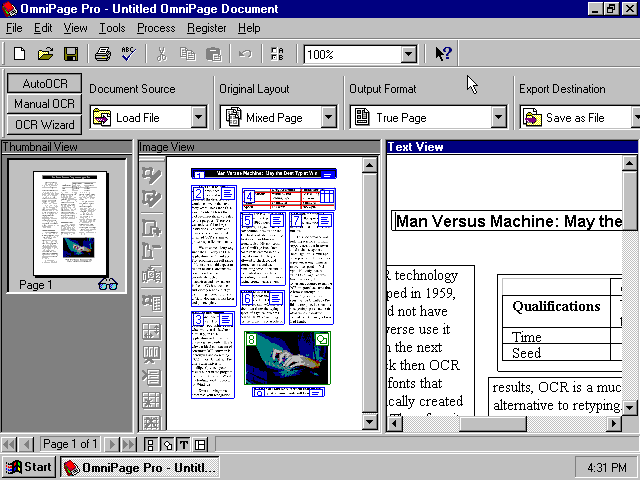The height and width of the screenshot is (480, 640).
Task: Click Text View scroll right arrow
Action: (613, 424)
